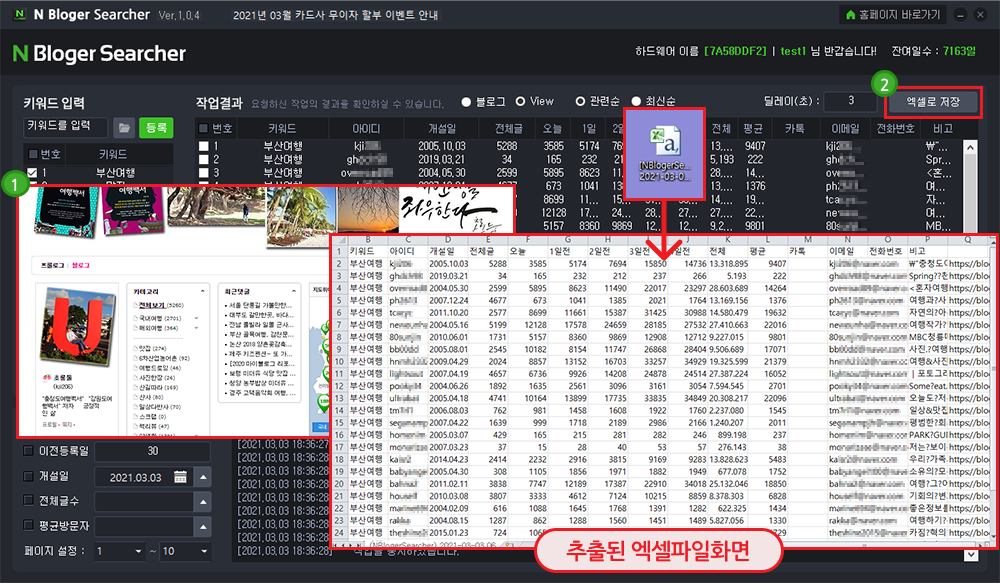Image resolution: width=1000 pixels, height=584 pixels.
Task: Click the green 등록 button
Action: point(156,128)
